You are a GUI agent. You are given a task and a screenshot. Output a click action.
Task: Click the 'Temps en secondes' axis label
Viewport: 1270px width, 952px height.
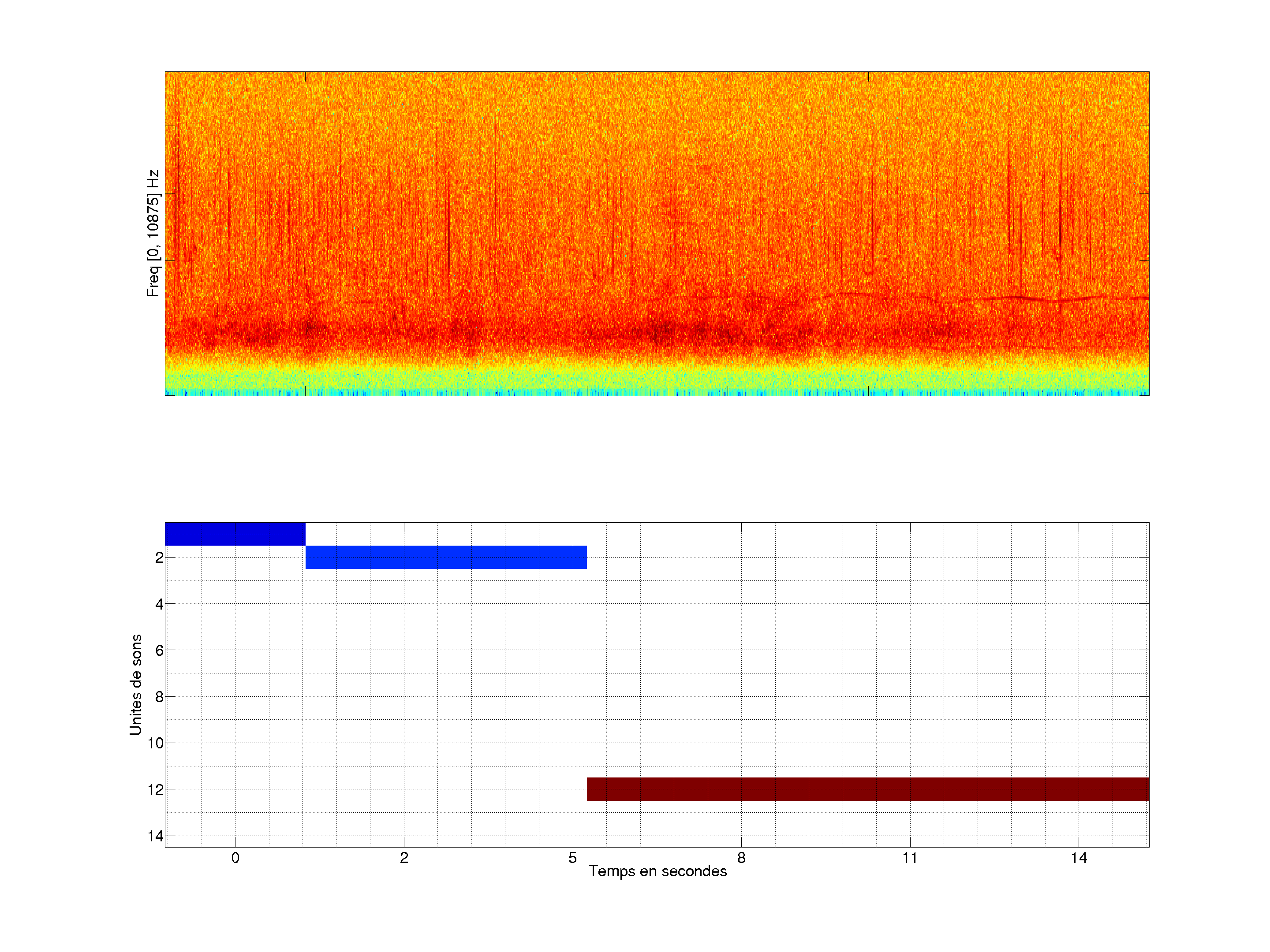pos(657,871)
